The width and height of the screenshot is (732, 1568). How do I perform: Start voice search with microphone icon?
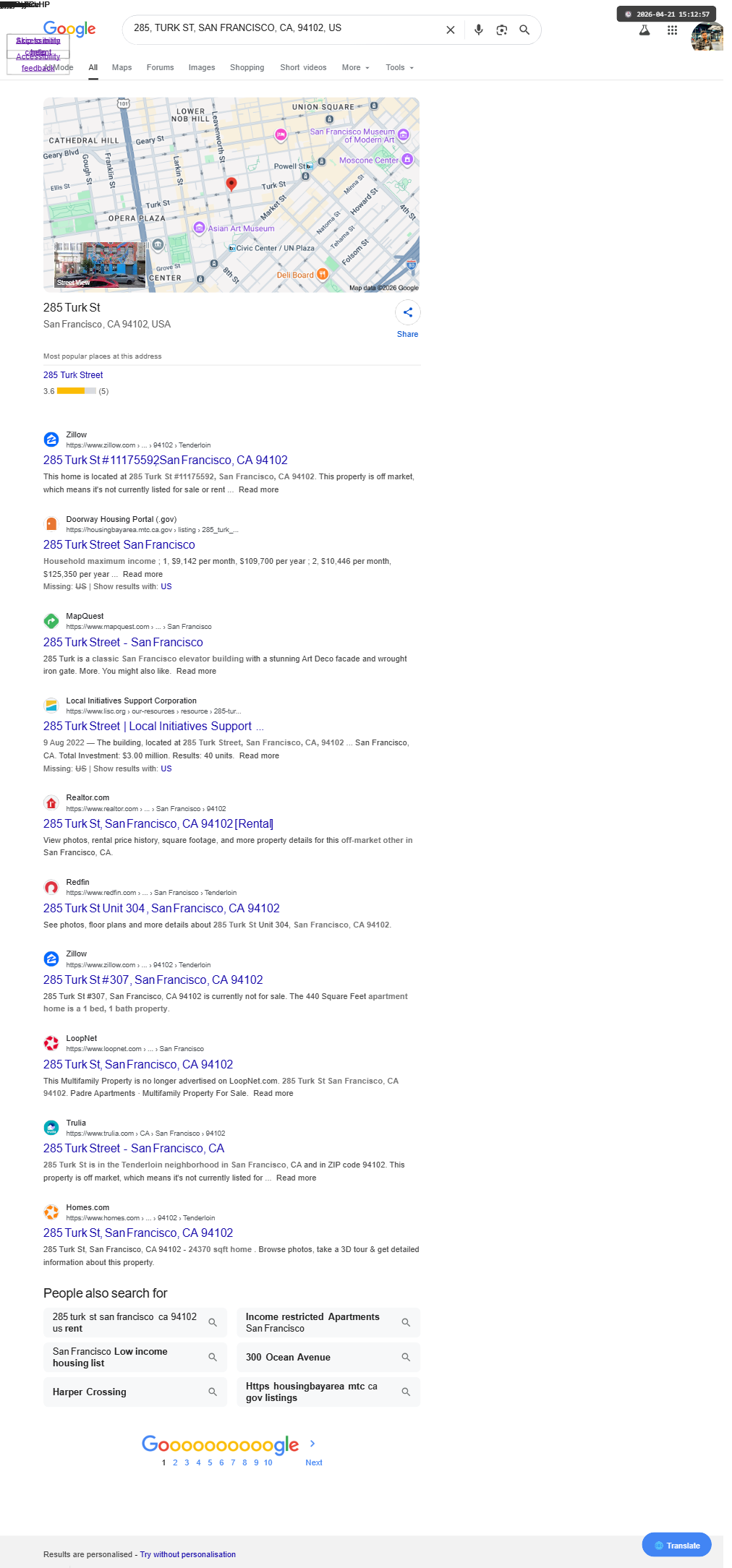(478, 30)
